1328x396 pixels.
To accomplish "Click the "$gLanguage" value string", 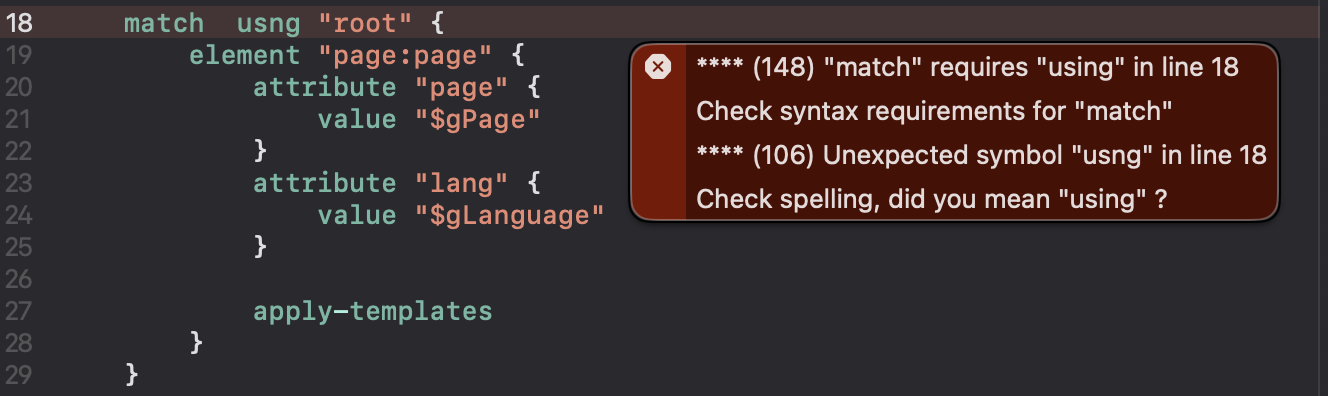I will pos(509,215).
